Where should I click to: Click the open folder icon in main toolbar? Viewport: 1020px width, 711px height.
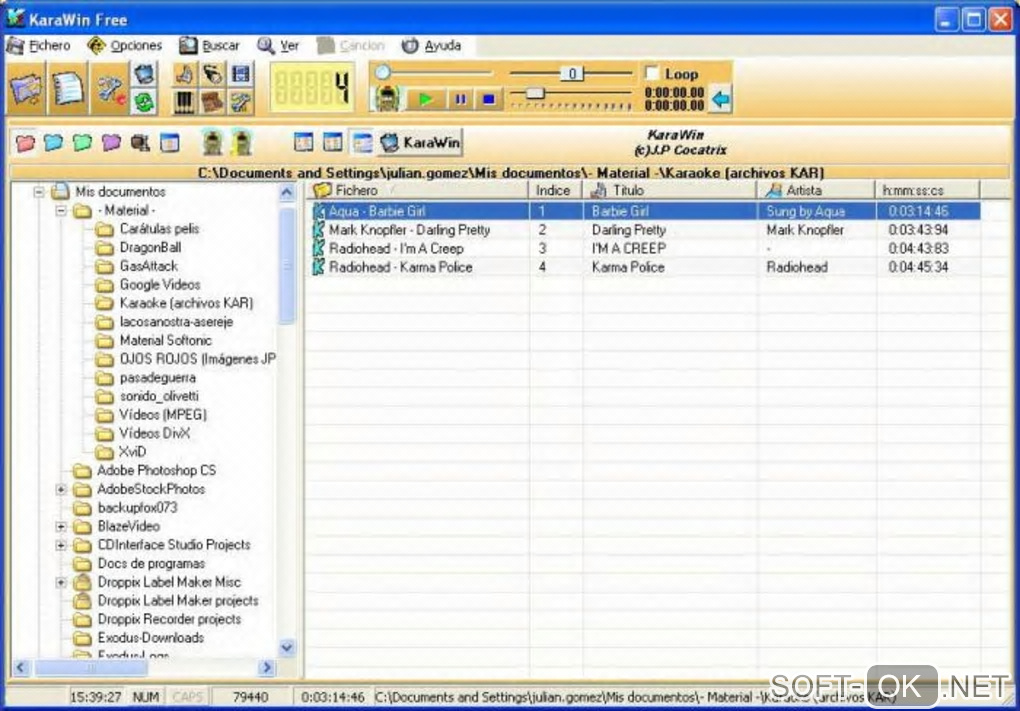point(26,88)
